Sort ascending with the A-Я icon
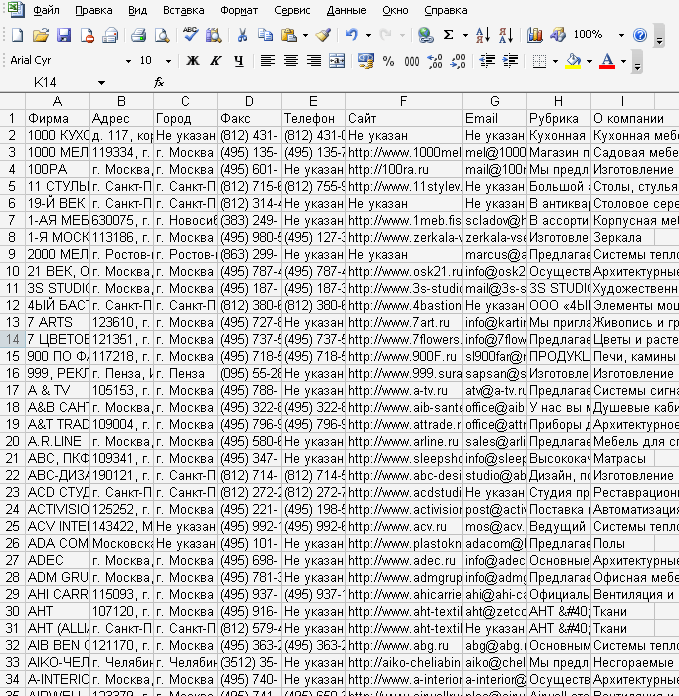Image resolution: width=679 pixels, height=696 pixels. (x=482, y=35)
